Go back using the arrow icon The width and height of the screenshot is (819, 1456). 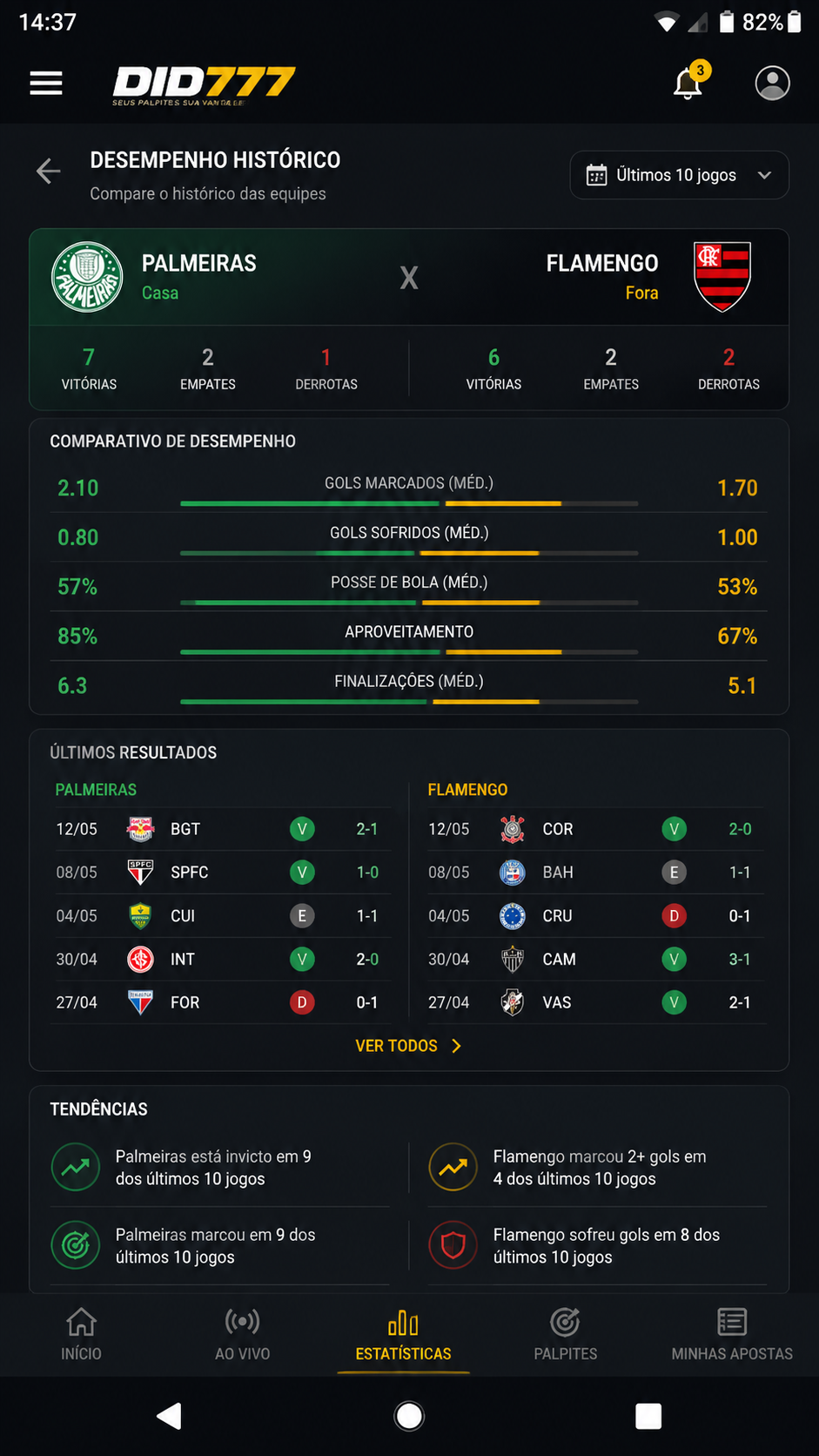[49, 172]
